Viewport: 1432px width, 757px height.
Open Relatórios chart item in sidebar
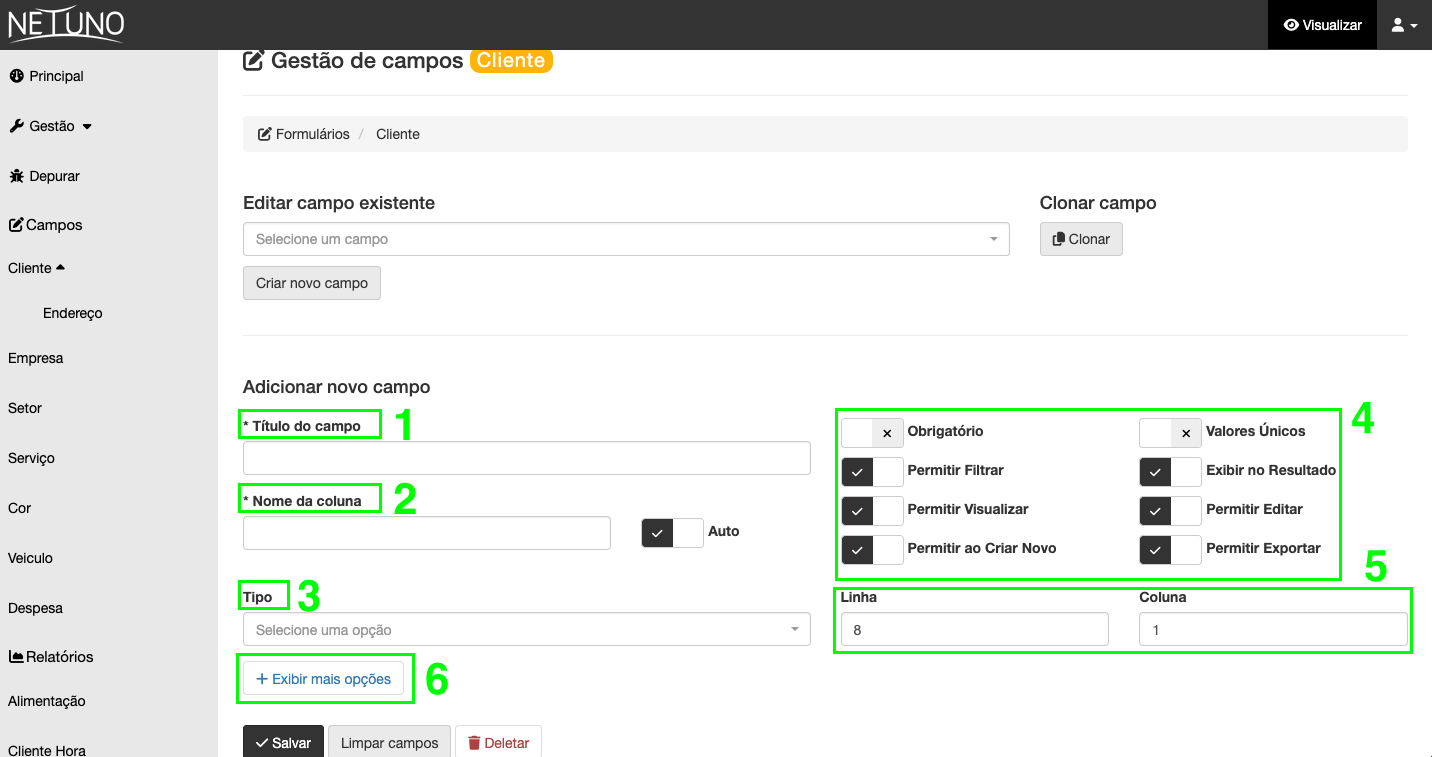tap(51, 657)
